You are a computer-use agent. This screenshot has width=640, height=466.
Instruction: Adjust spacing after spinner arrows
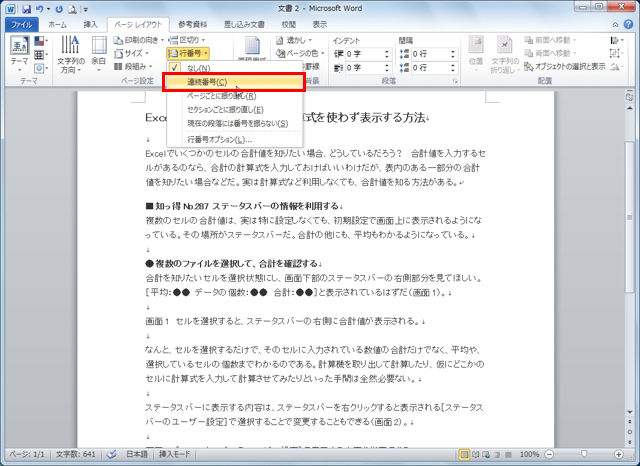click(x=453, y=68)
